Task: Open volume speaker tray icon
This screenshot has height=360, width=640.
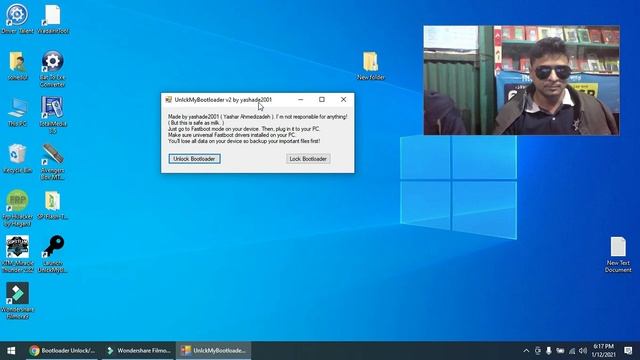Action: 583,351
